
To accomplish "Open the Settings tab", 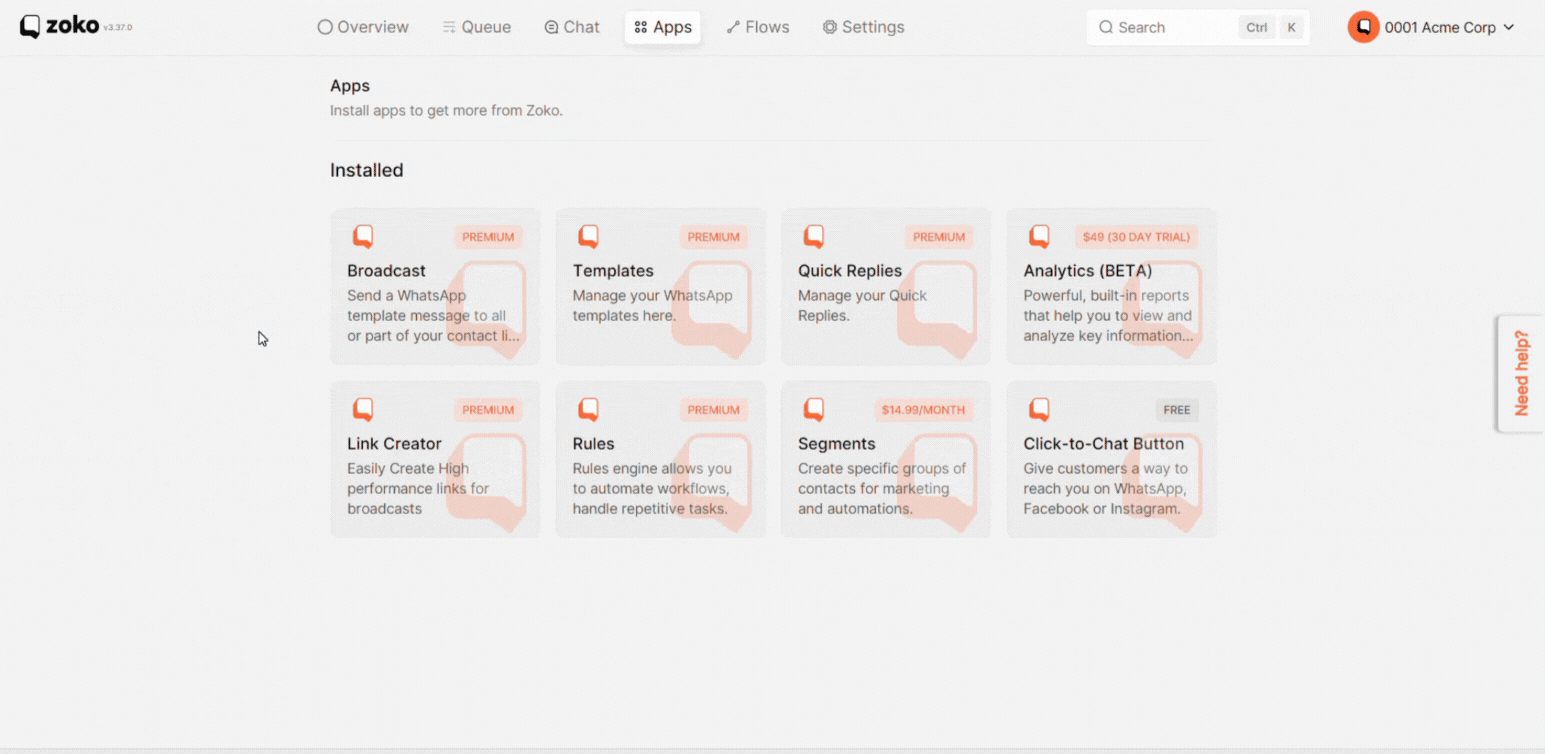I will 863,27.
